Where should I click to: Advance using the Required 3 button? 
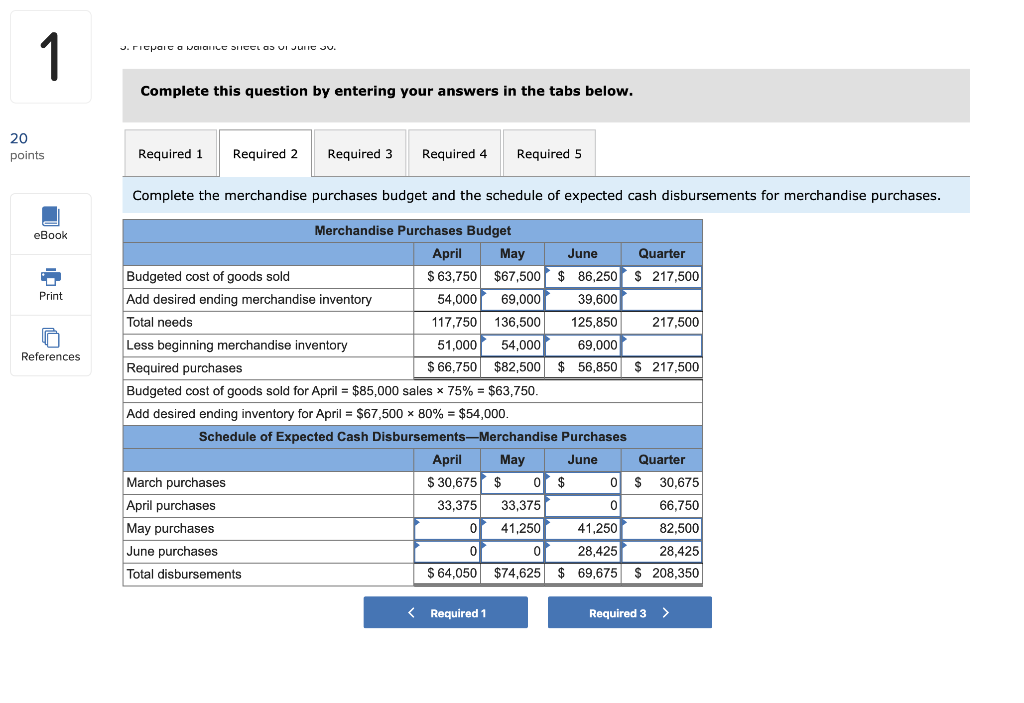tap(629, 612)
